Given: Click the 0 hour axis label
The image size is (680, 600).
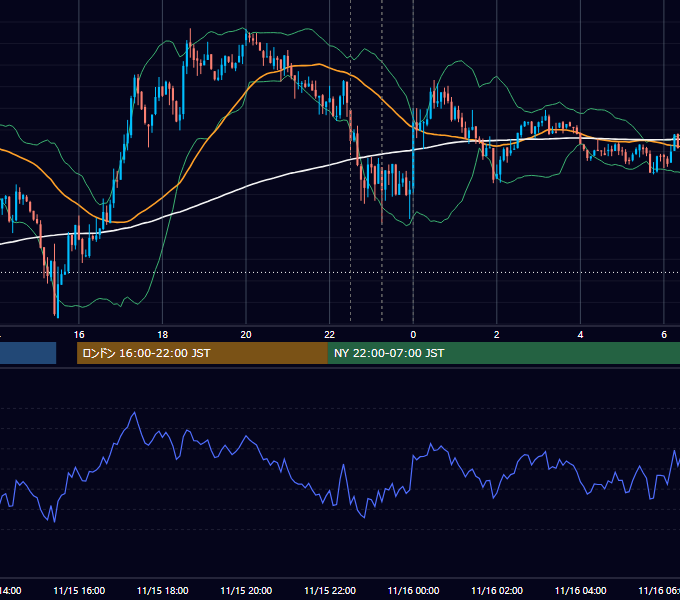Looking at the screenshot, I should 413,335.
